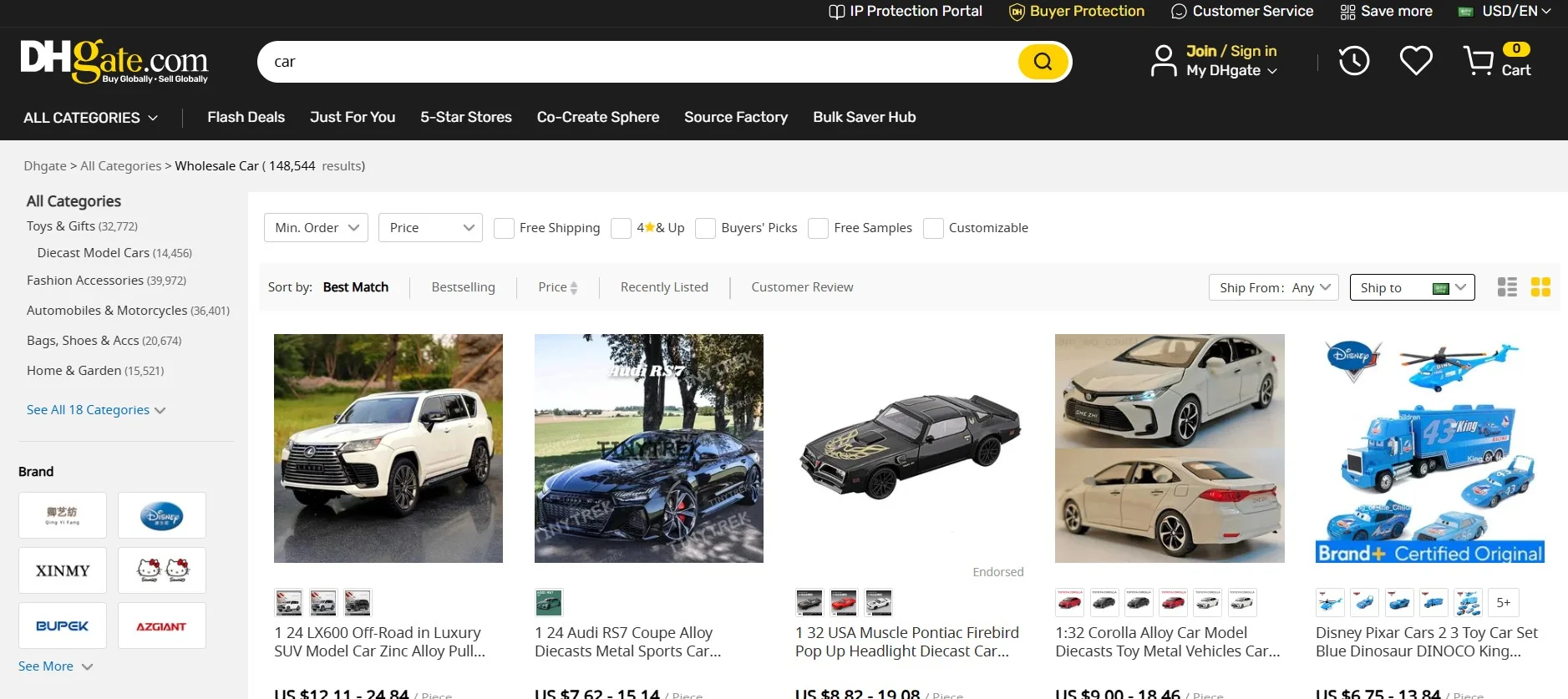Open the IP Protection Portal link
The width and height of the screenshot is (1568, 699).
[906, 11]
